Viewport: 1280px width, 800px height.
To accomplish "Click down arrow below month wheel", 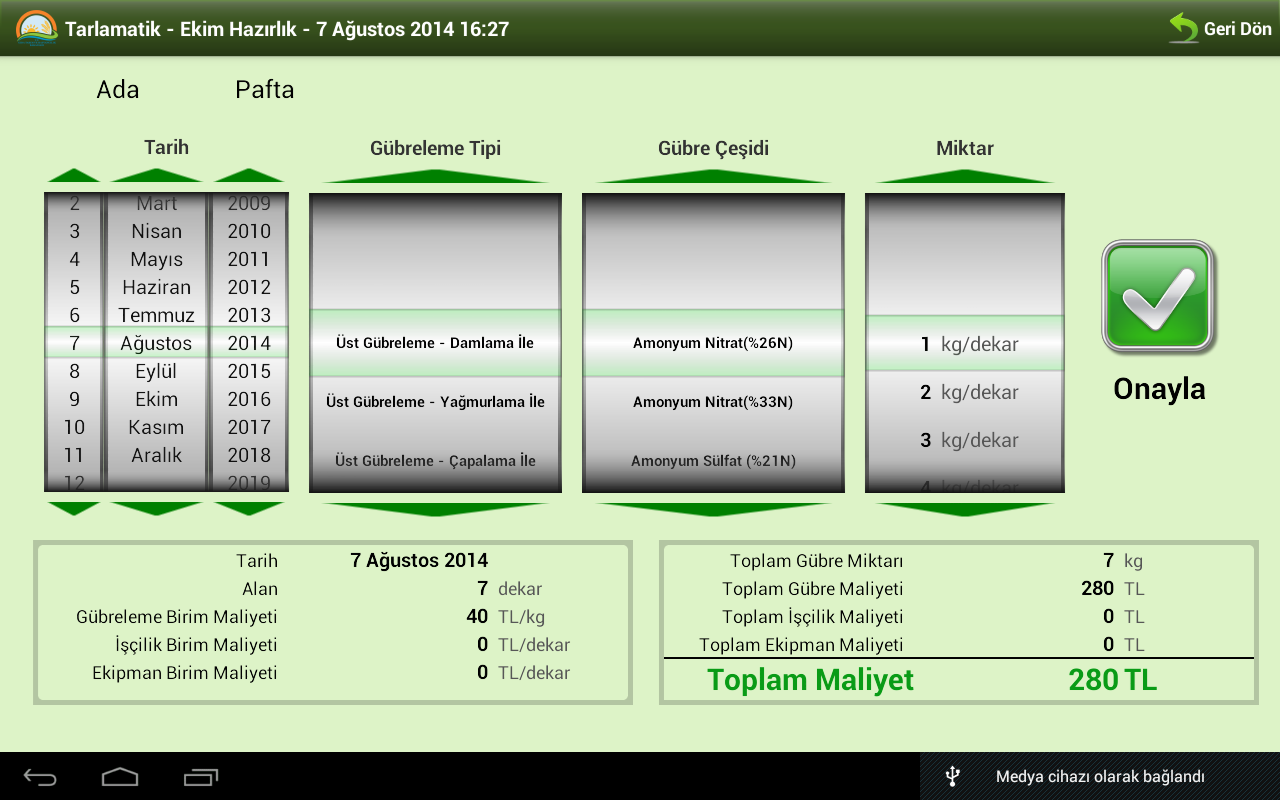I will coord(156,508).
